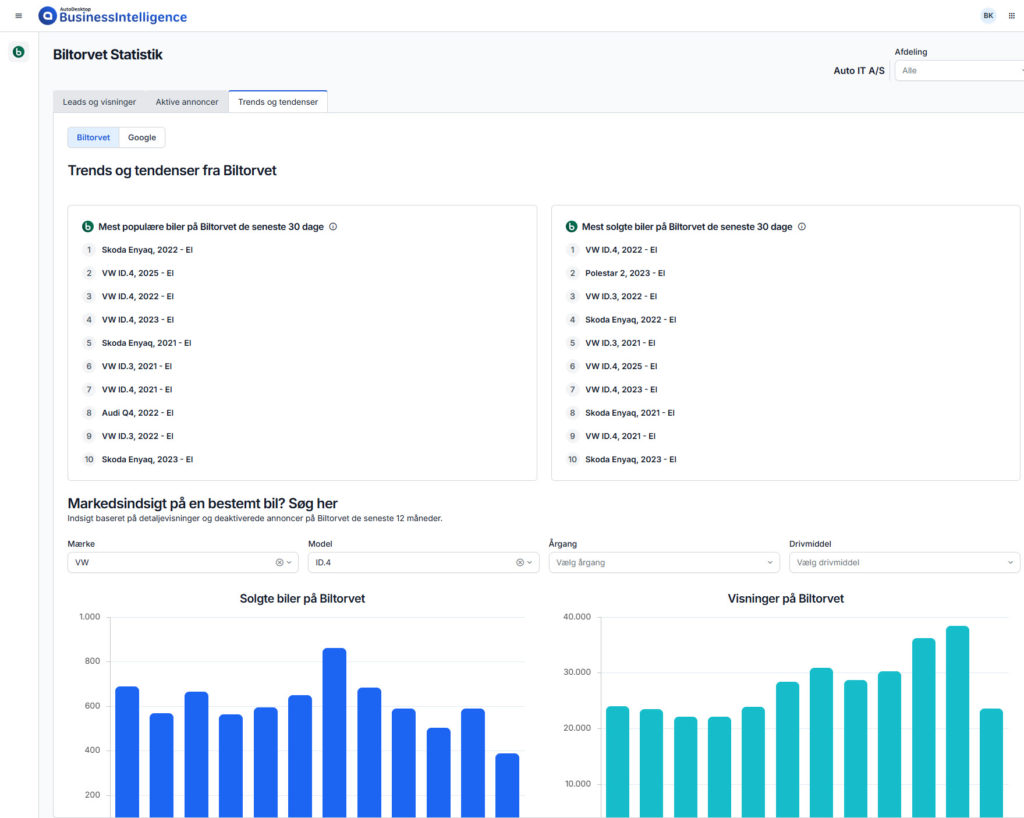Viewport: 1024px width, 818px height.
Task: Select Skoda Enyaq, 2022 in popular list
Action: 147,250
